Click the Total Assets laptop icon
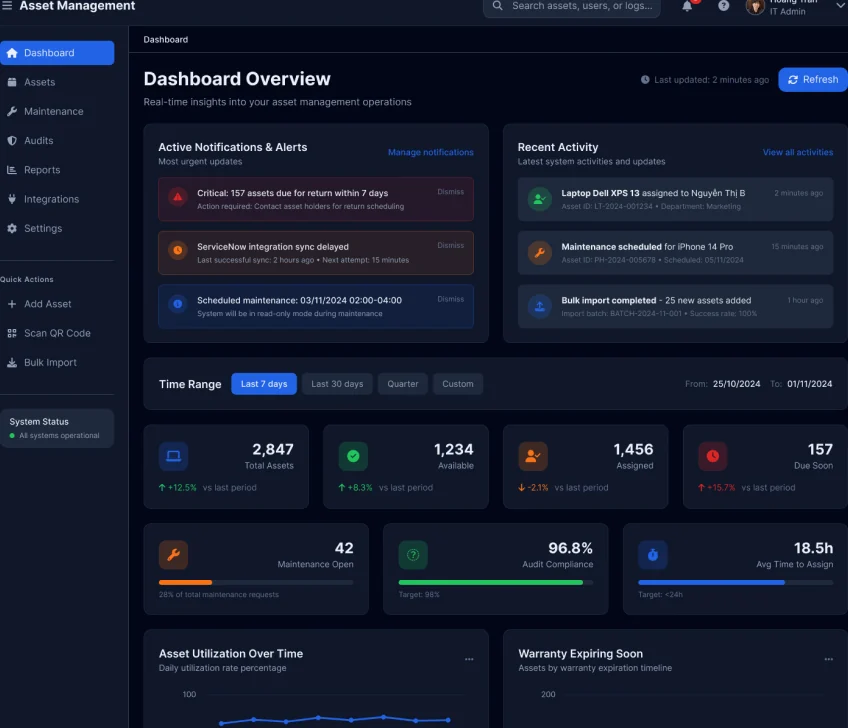This screenshot has width=848, height=728. click(173, 456)
